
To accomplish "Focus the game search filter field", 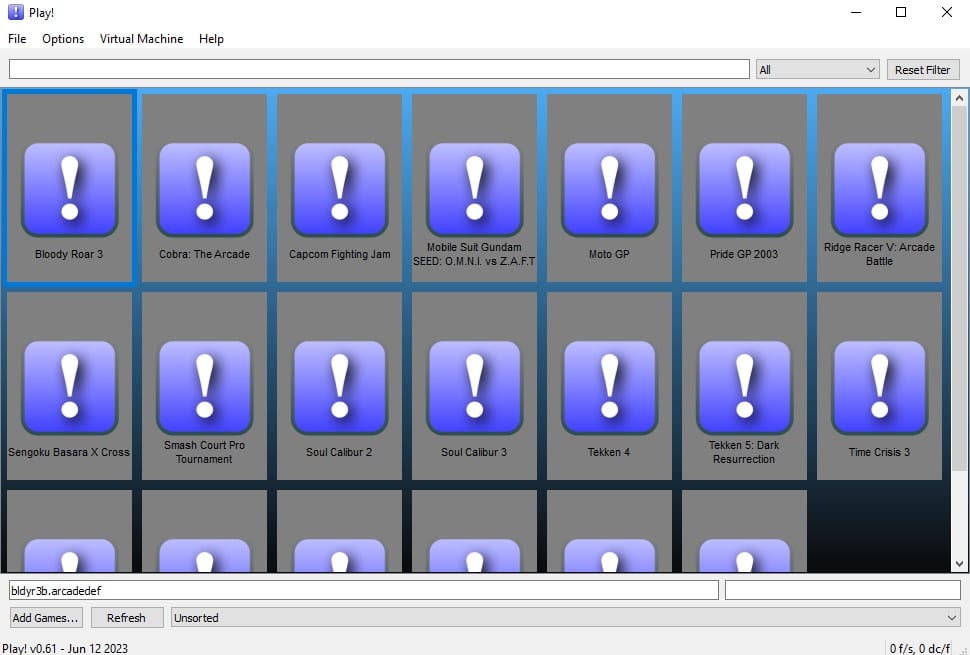I will pyautogui.click(x=379, y=69).
